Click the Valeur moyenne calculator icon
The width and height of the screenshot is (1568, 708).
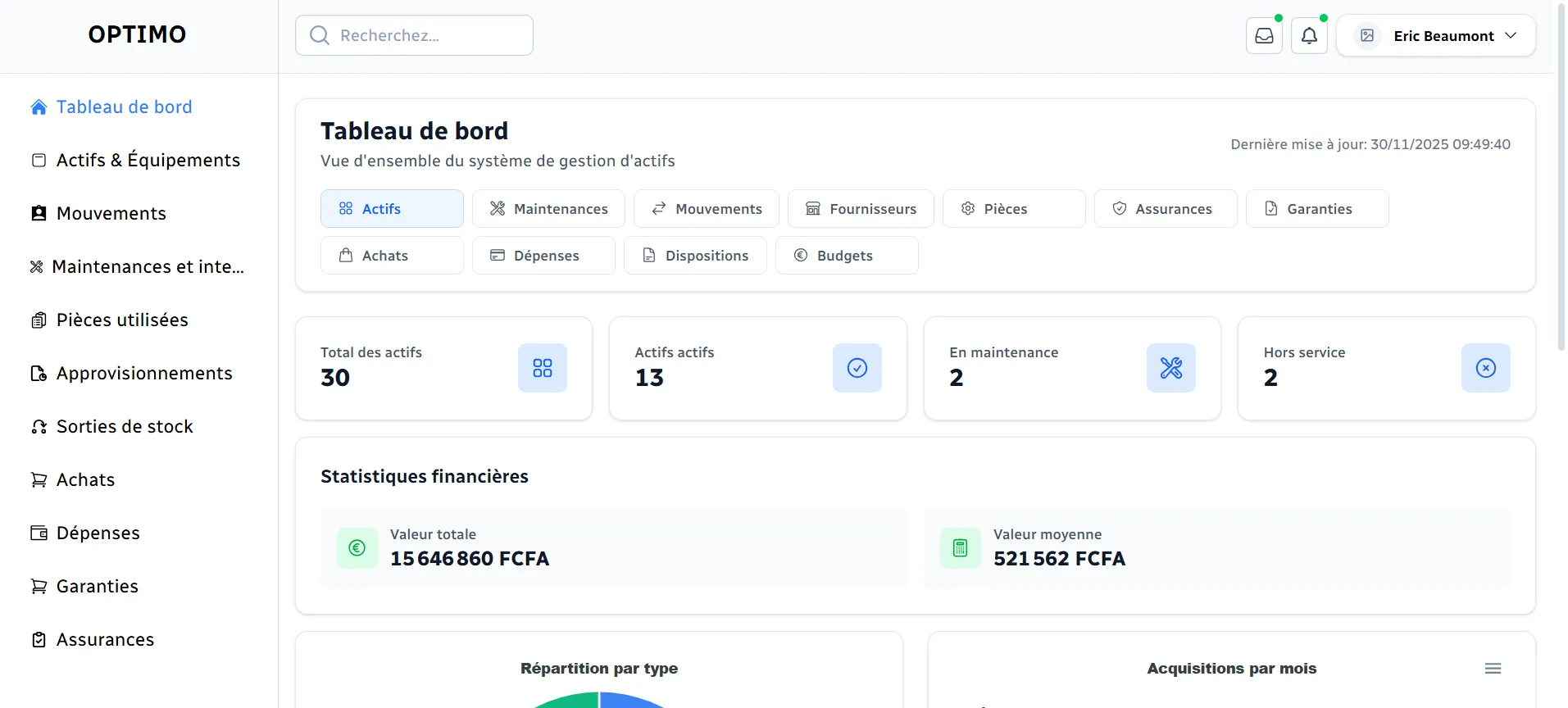click(x=961, y=548)
